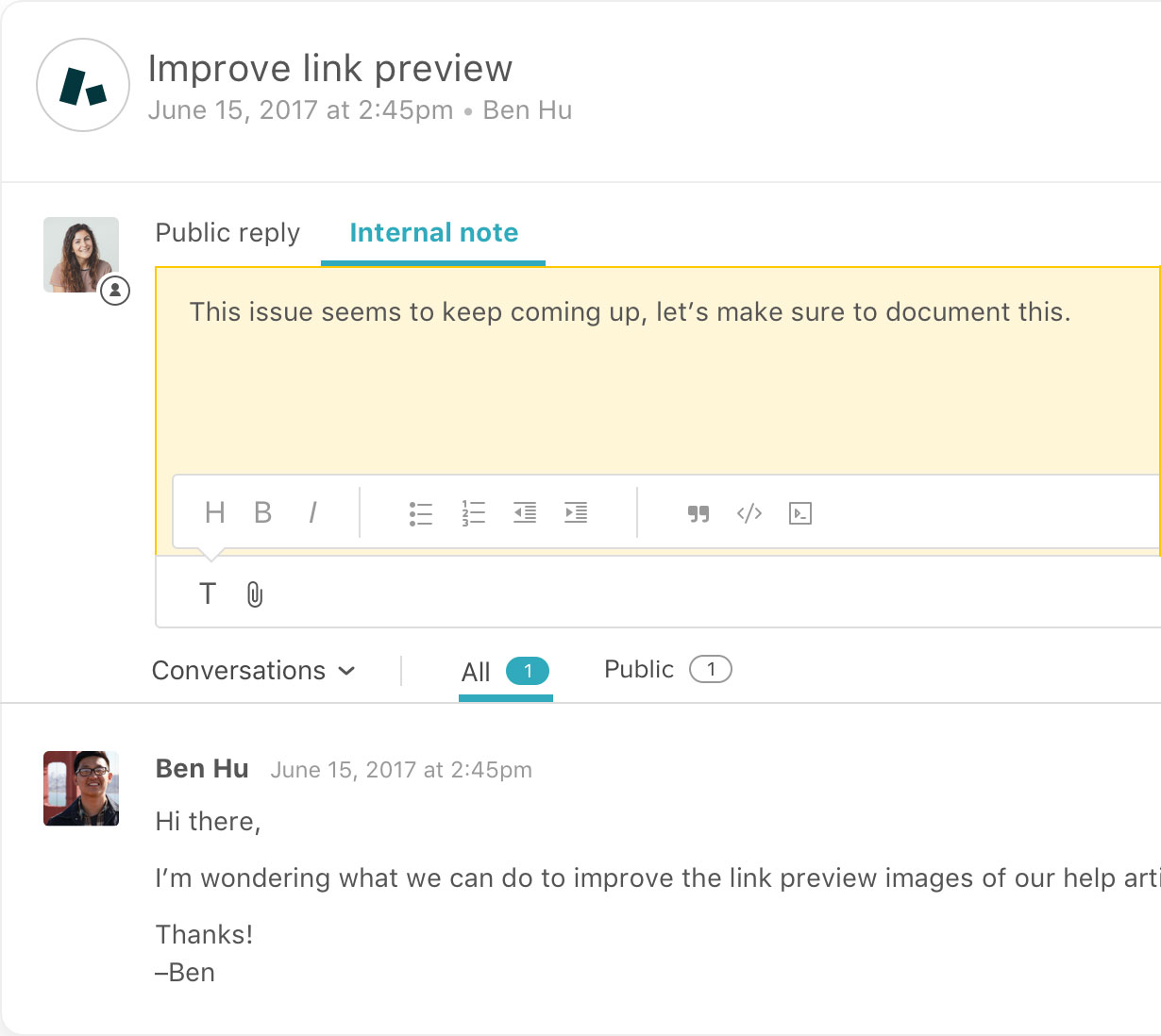The image size is (1161, 1036).
Task: Toggle italic formatting in the note editor
Action: click(312, 512)
